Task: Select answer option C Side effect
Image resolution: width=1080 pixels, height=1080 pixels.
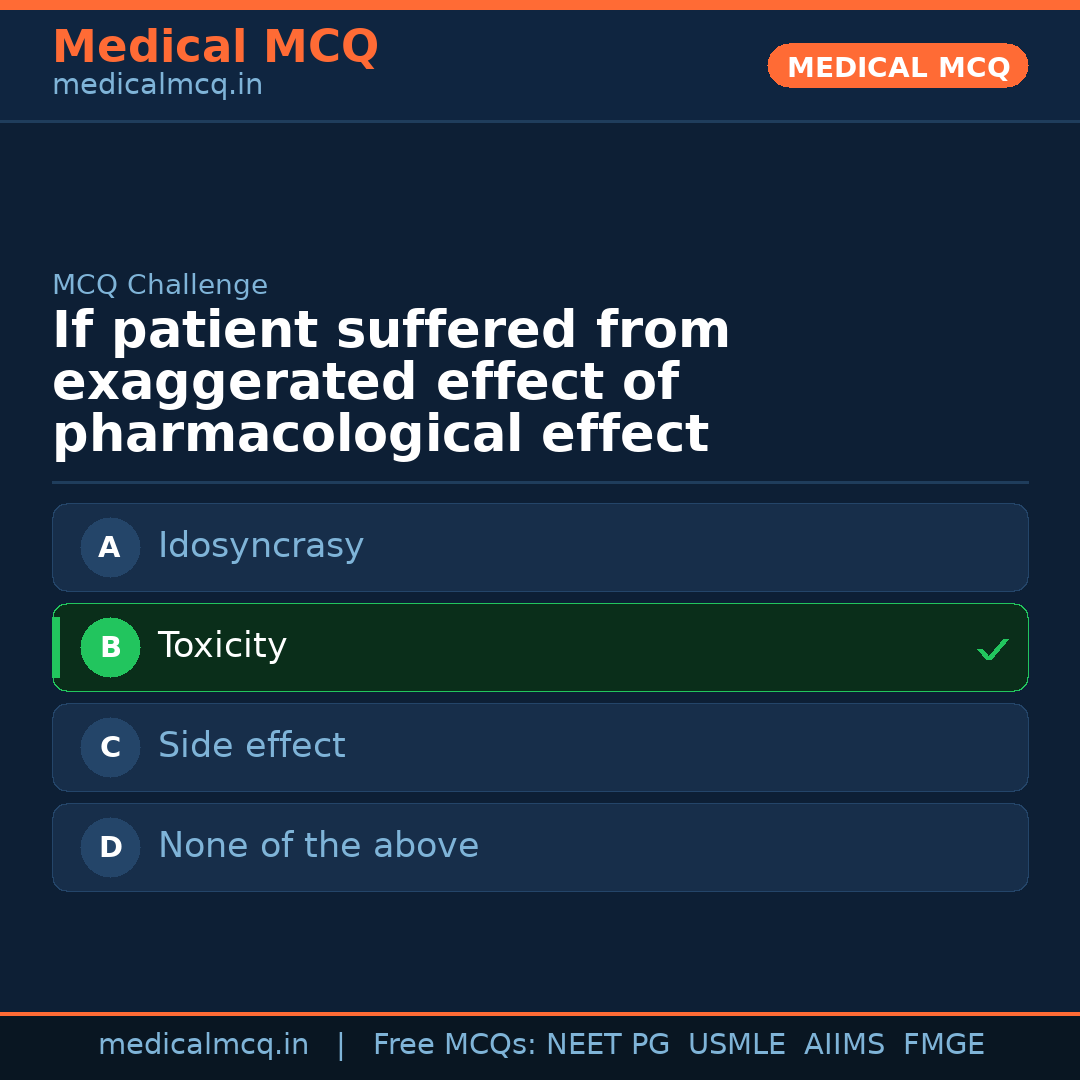Action: point(540,747)
